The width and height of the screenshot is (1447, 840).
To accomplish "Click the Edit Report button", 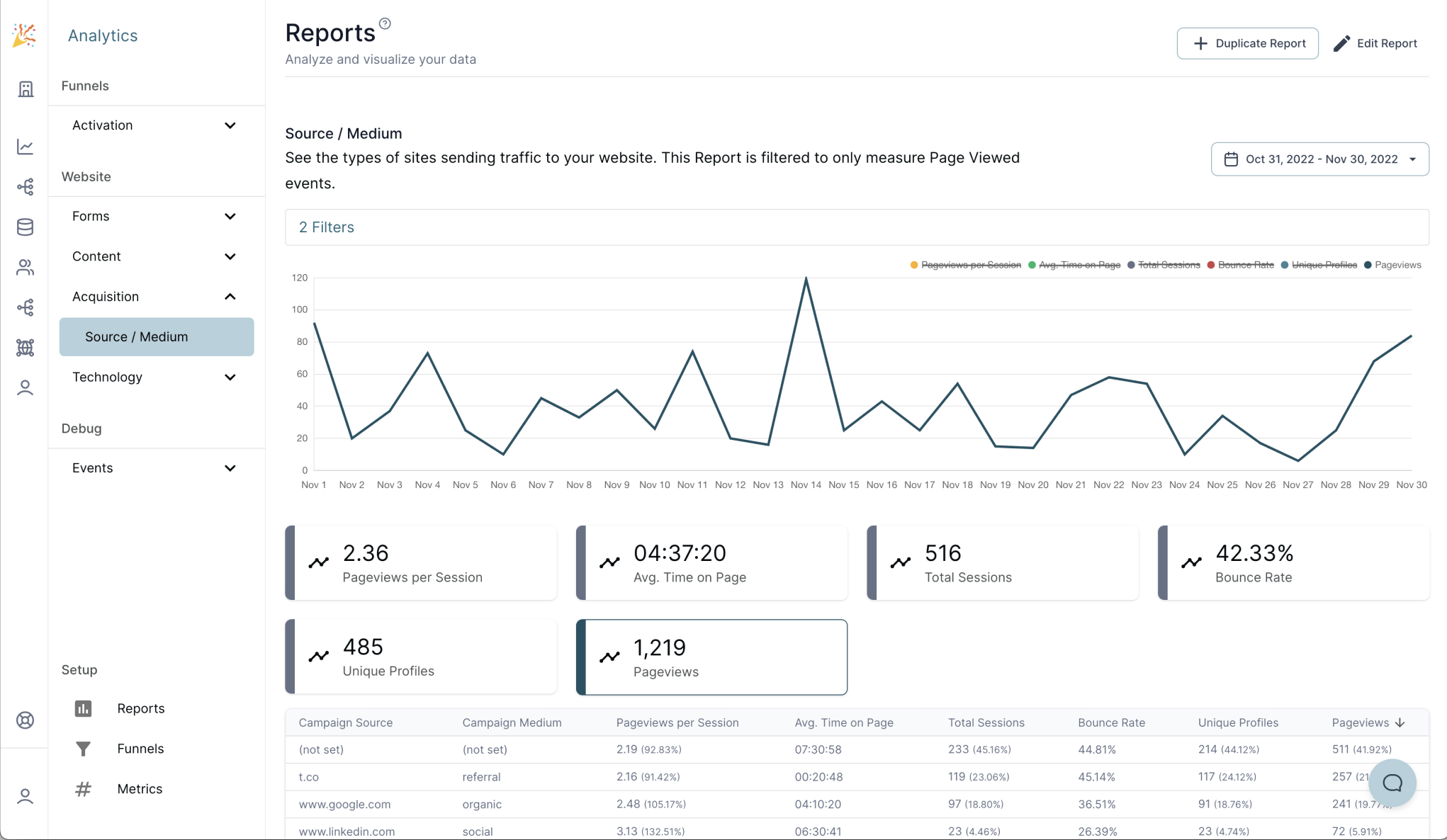I will (1375, 43).
